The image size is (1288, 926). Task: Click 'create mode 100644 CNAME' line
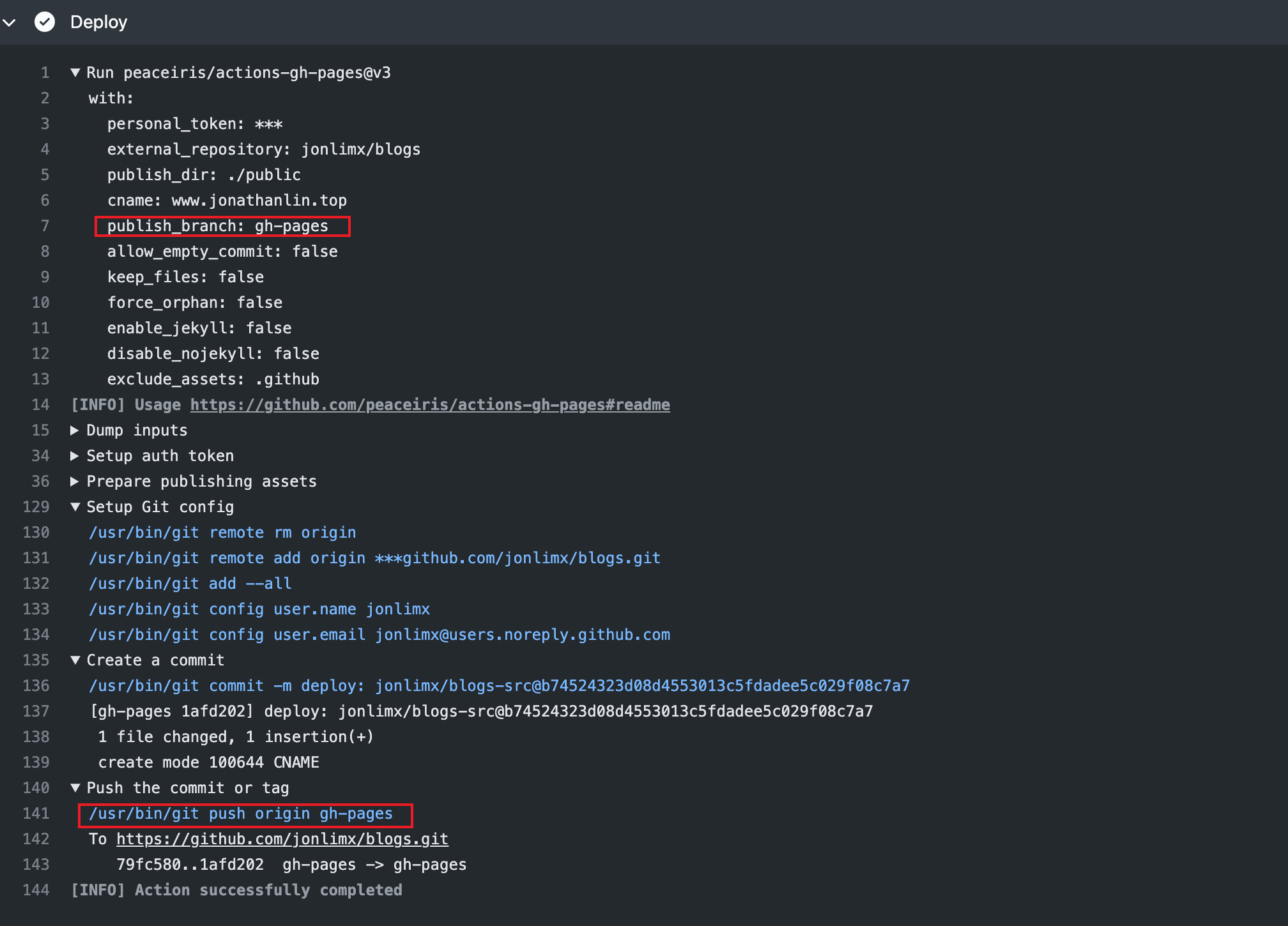(208, 763)
